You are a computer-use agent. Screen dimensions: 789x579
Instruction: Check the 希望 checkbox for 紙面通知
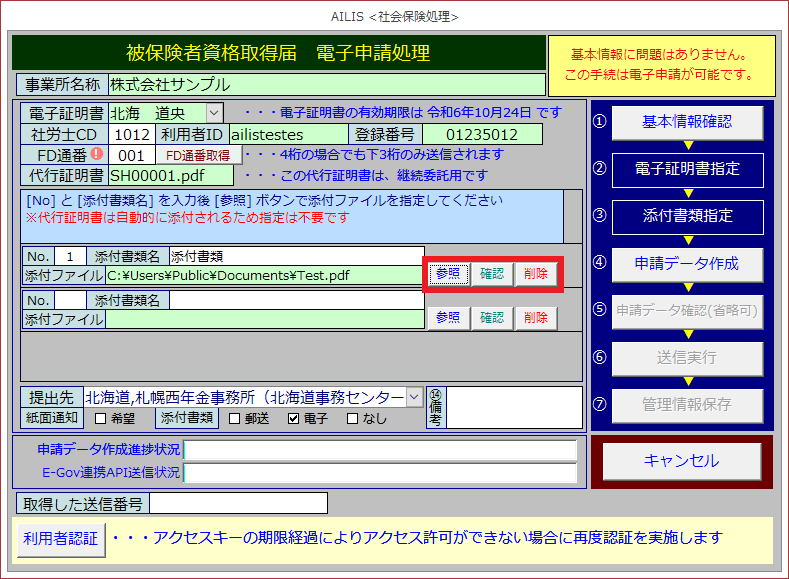coord(101,418)
